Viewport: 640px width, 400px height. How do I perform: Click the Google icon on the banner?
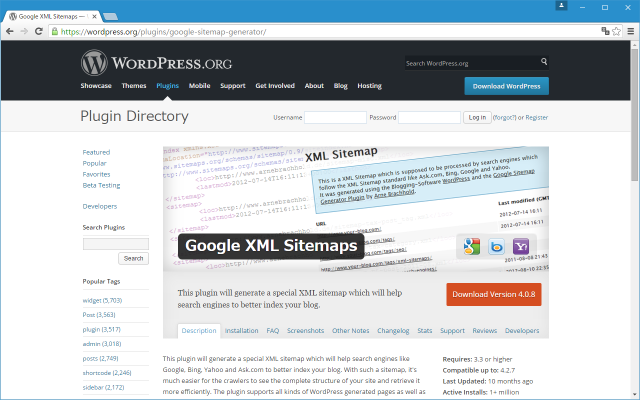(x=472, y=247)
